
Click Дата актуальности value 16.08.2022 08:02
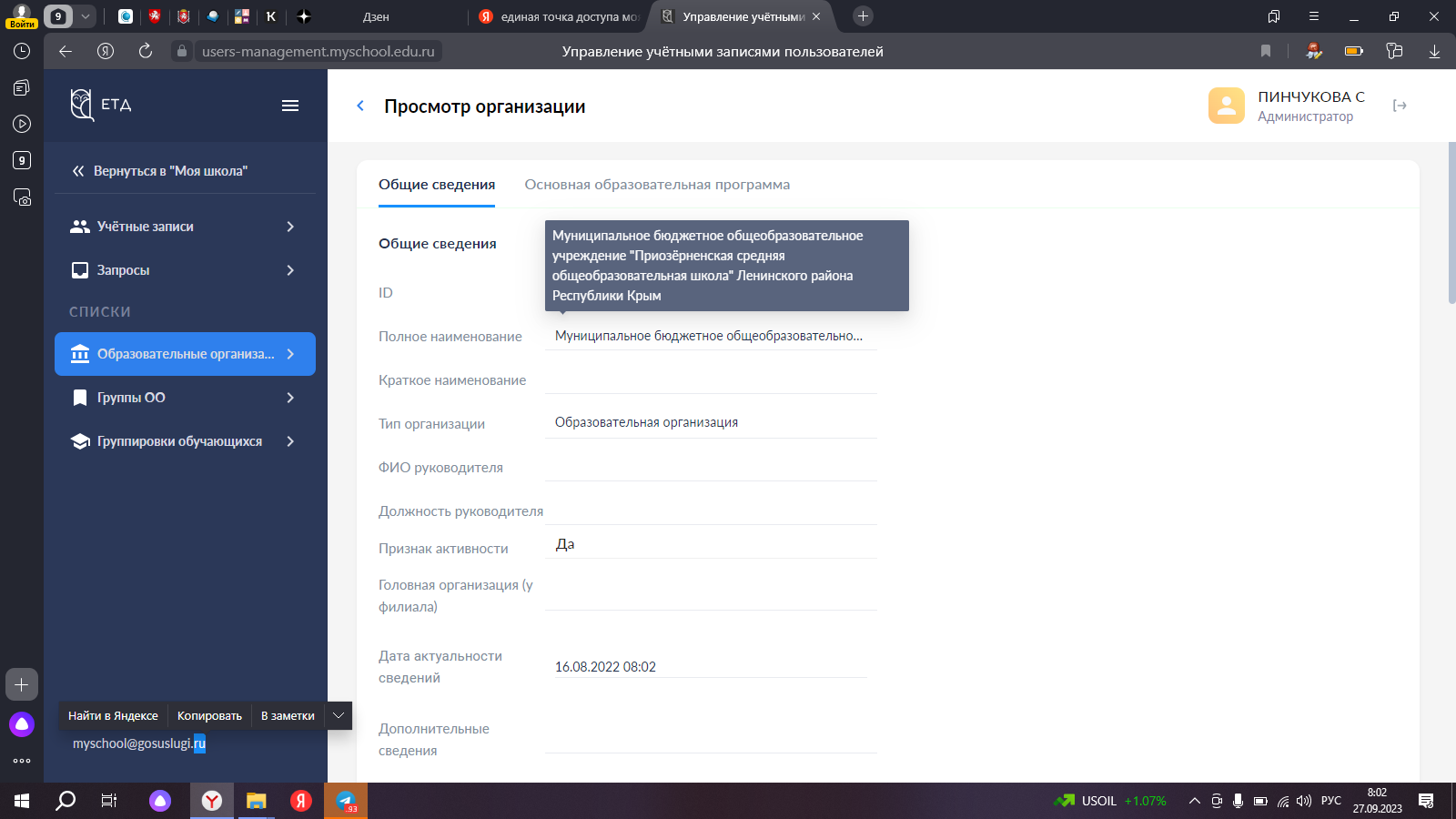pyautogui.click(x=605, y=667)
